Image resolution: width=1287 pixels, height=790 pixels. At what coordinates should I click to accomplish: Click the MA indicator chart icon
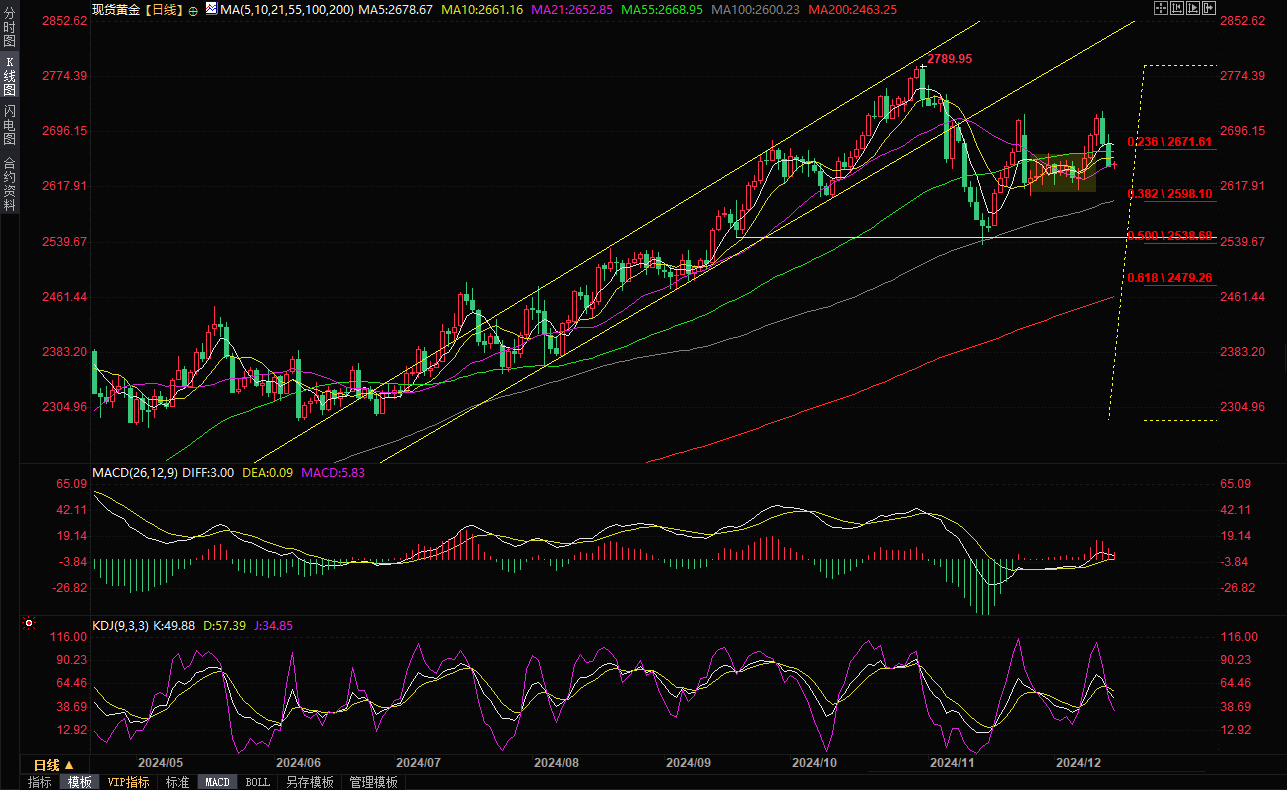click(211, 8)
